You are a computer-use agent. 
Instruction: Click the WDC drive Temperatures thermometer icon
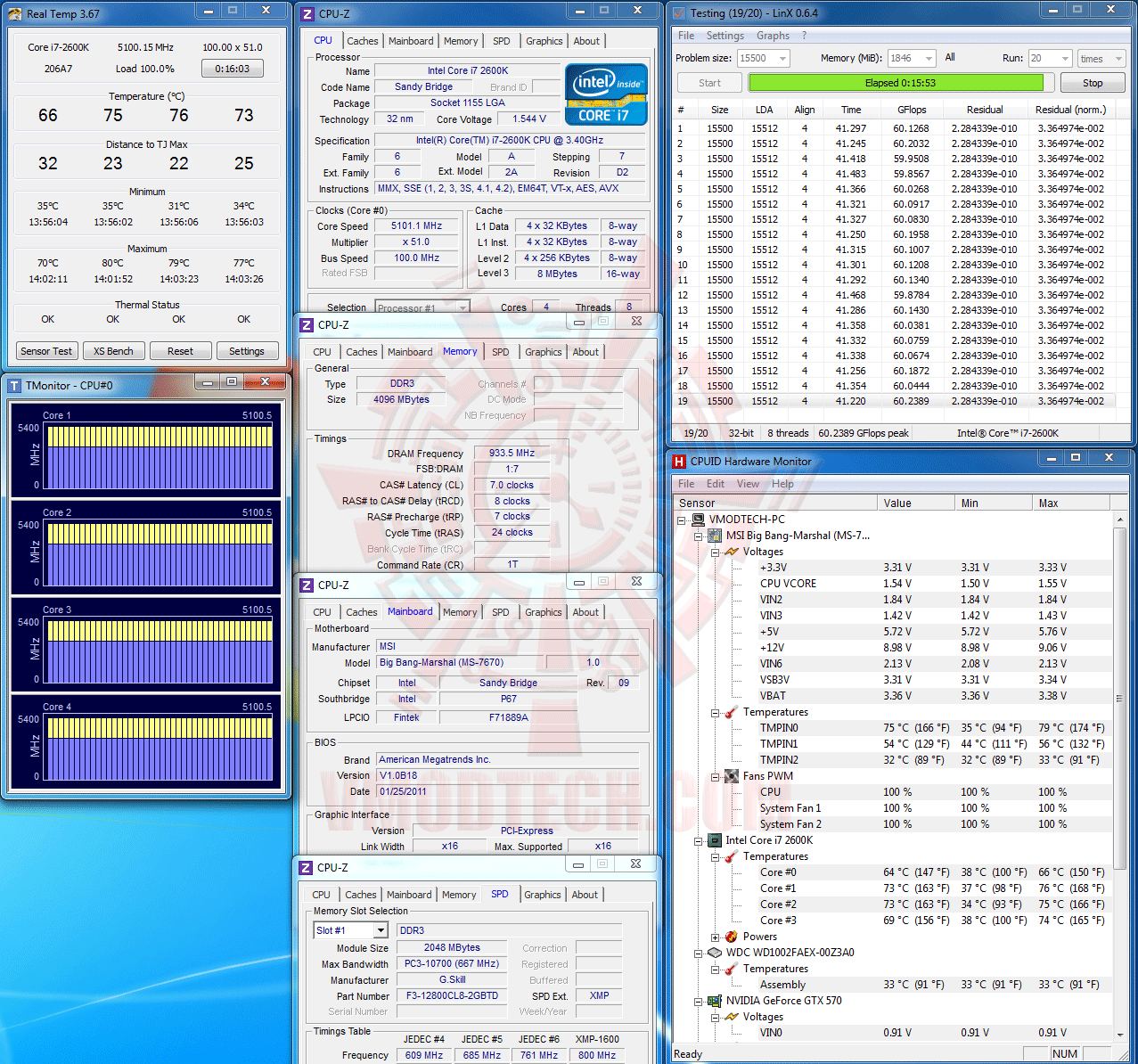tap(732, 969)
